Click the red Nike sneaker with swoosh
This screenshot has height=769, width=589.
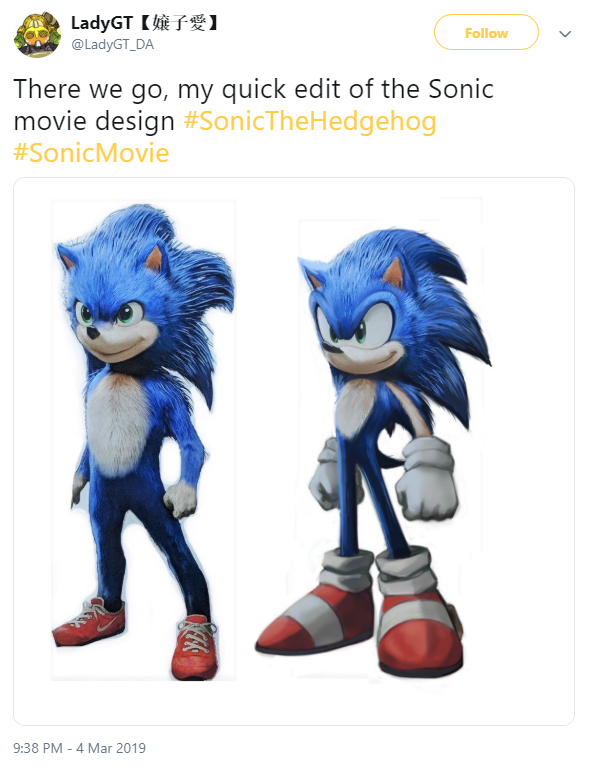[x=89, y=622]
